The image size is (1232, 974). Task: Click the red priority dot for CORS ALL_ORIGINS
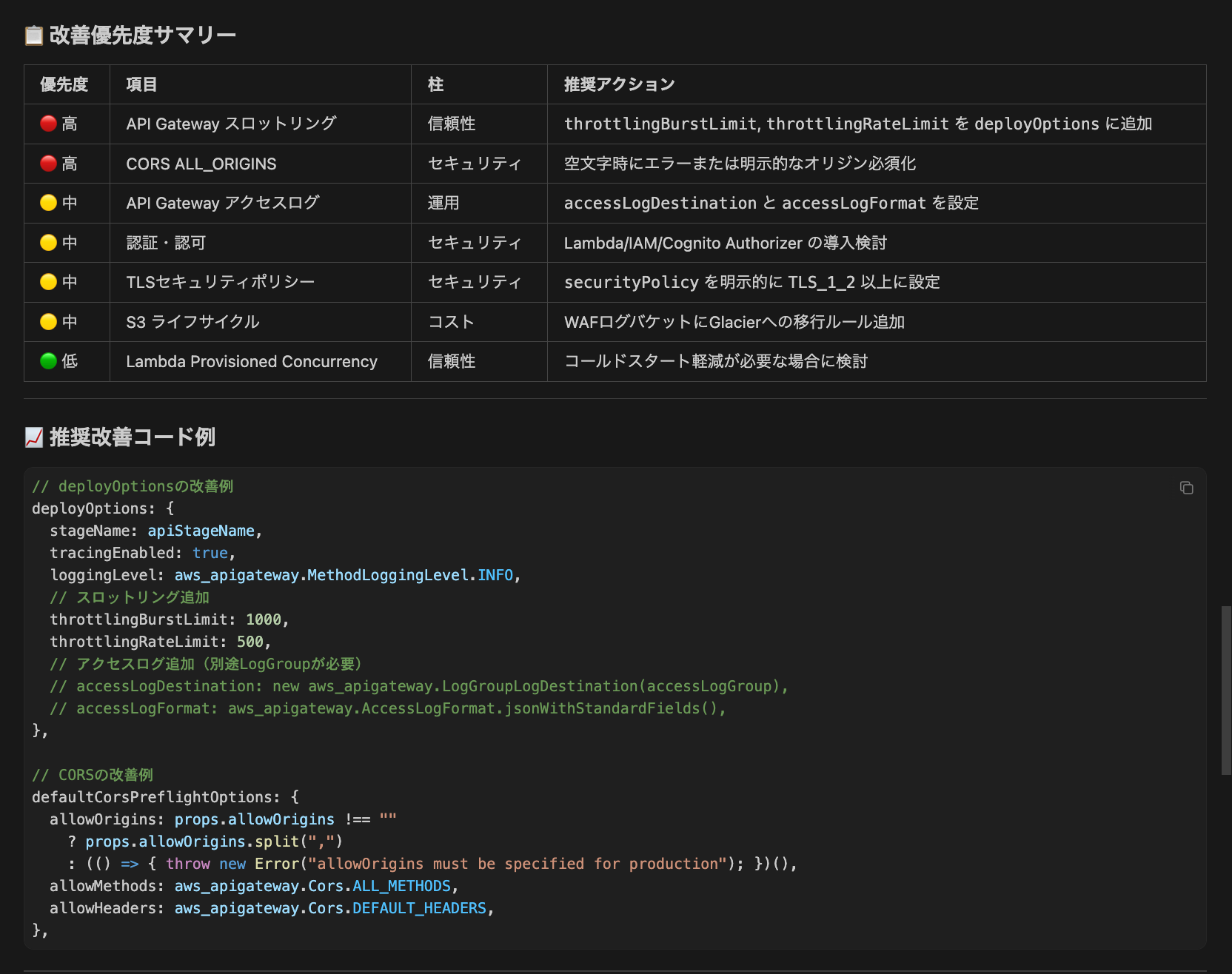(x=46, y=164)
